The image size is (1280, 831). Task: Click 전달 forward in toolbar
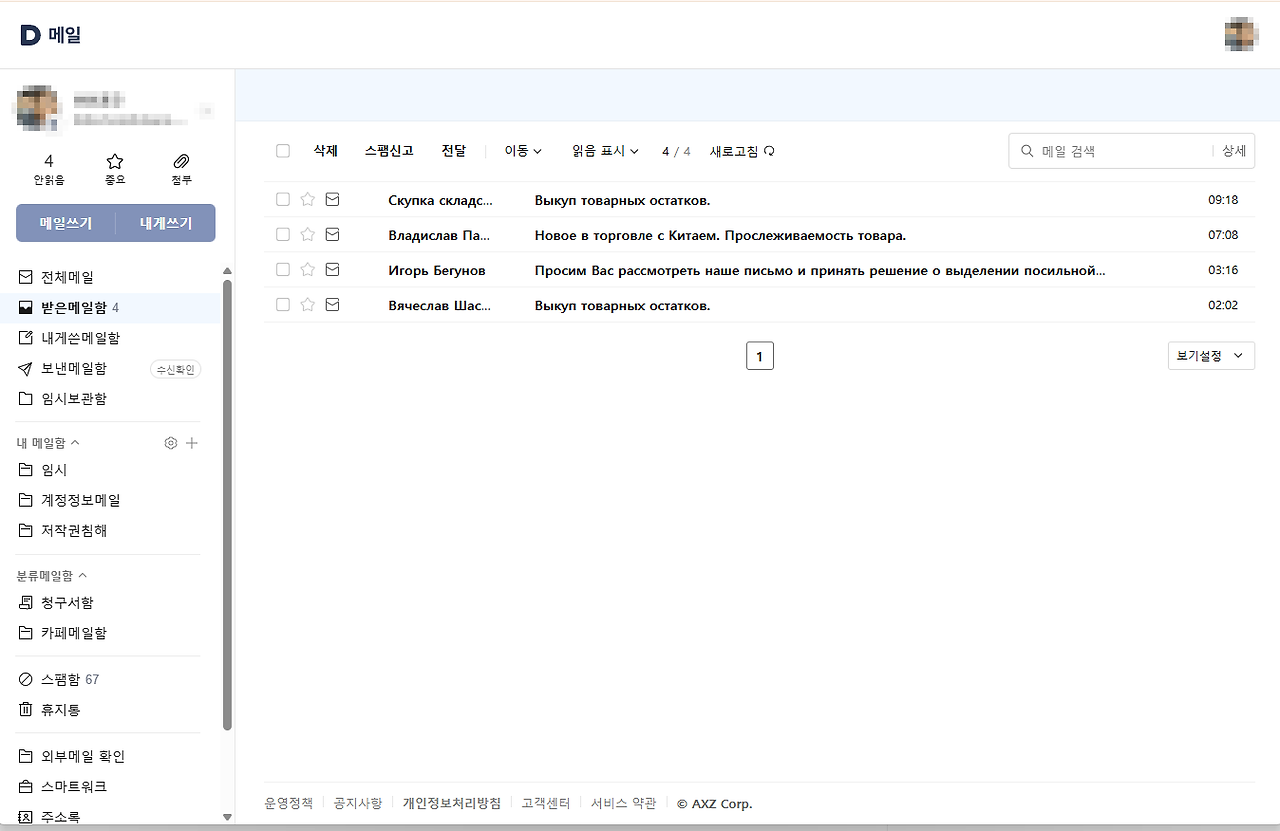pos(454,151)
